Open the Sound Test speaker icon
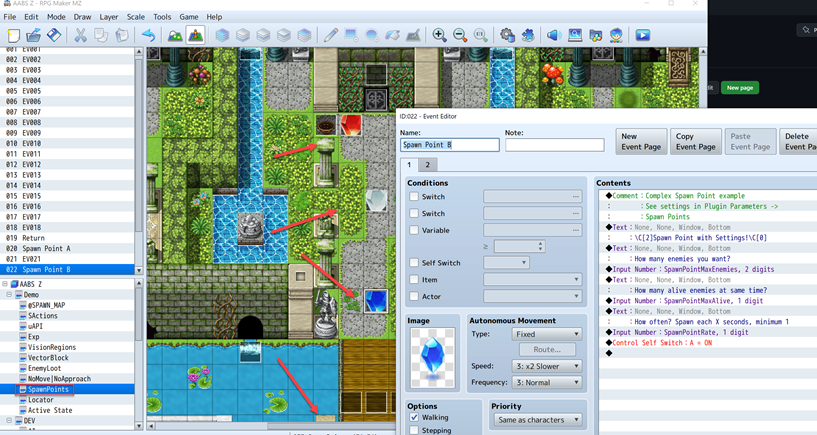 554,35
